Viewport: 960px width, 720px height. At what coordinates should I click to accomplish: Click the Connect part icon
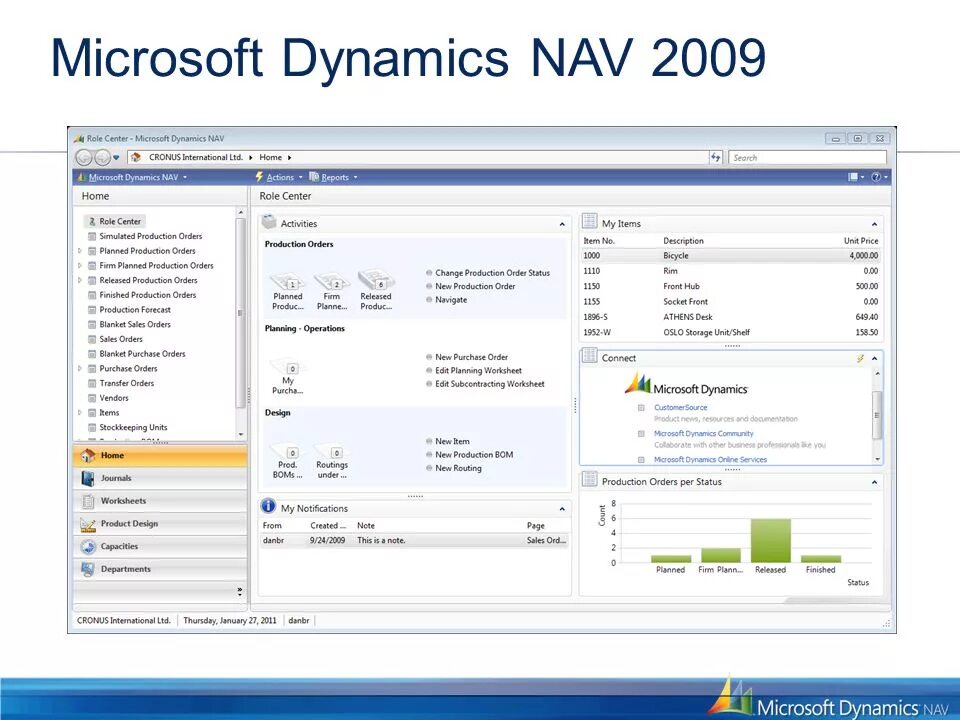click(590, 355)
